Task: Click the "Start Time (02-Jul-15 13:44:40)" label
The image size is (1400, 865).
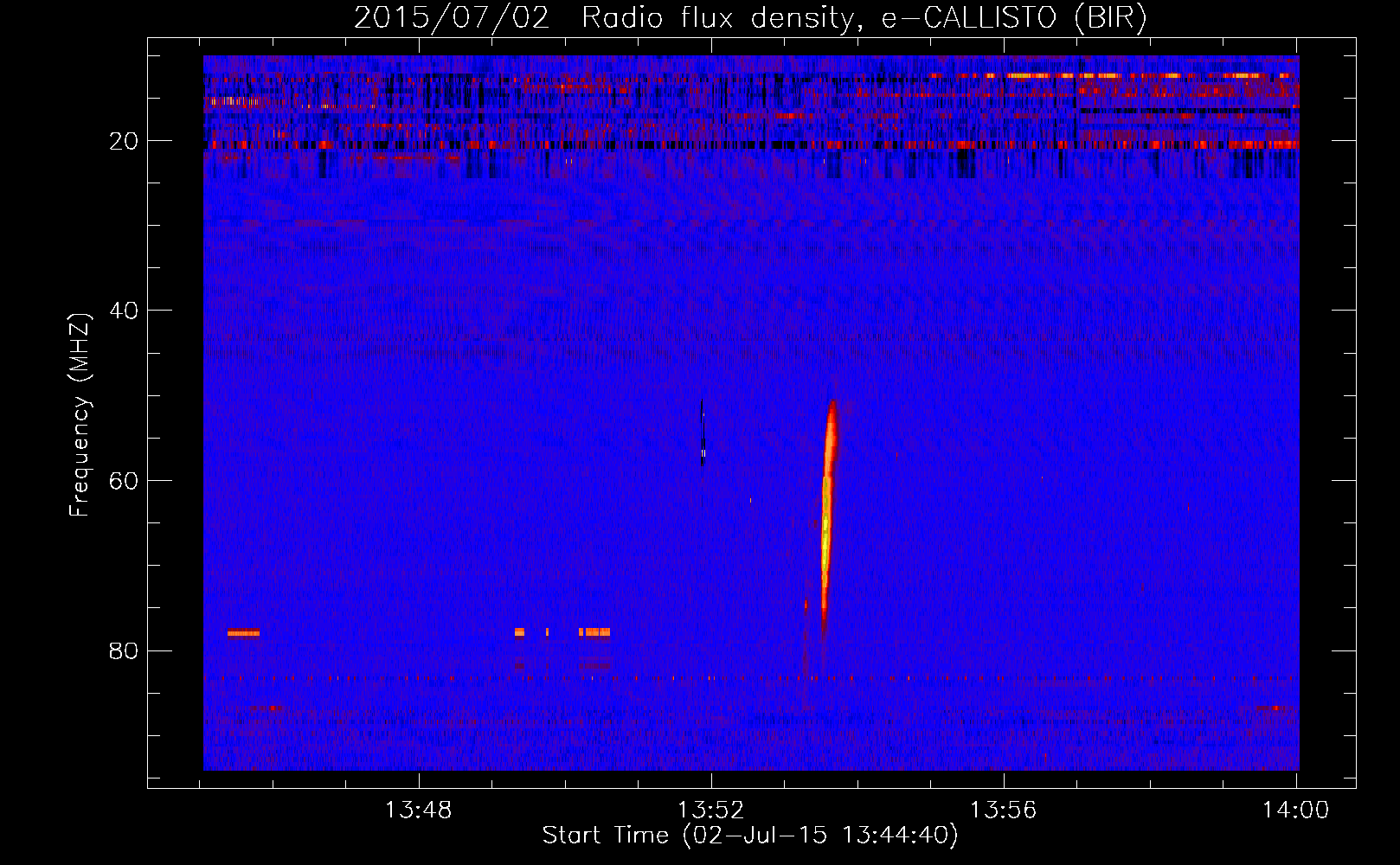Action: coord(750,836)
